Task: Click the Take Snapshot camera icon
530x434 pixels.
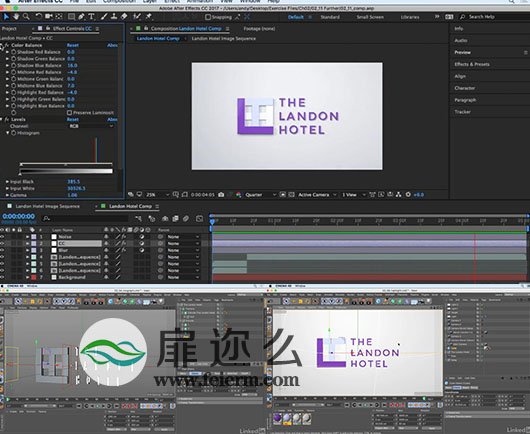Action: [x=221, y=195]
